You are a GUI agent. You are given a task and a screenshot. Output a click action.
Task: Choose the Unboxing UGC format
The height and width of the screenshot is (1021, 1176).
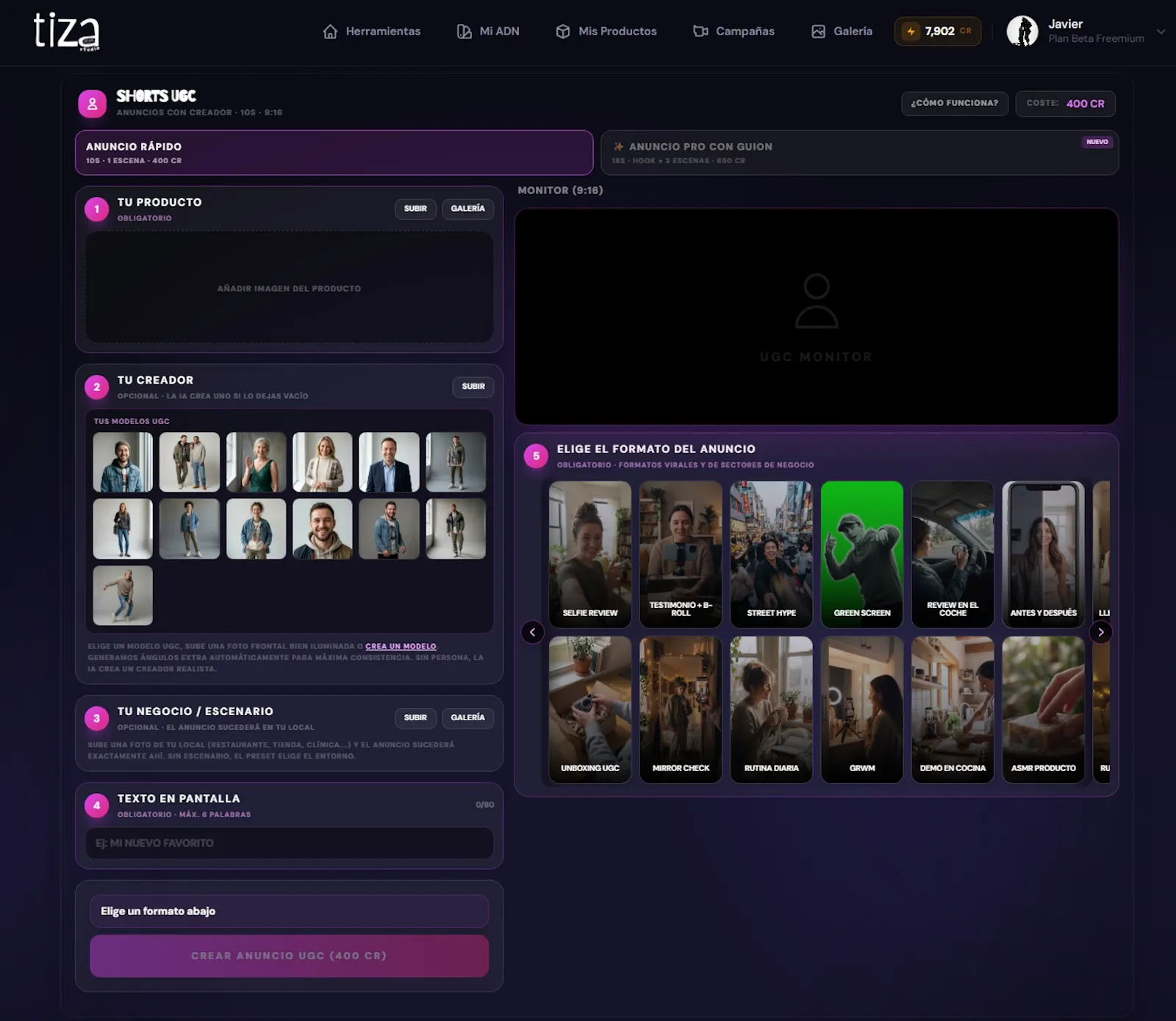pyautogui.click(x=590, y=710)
